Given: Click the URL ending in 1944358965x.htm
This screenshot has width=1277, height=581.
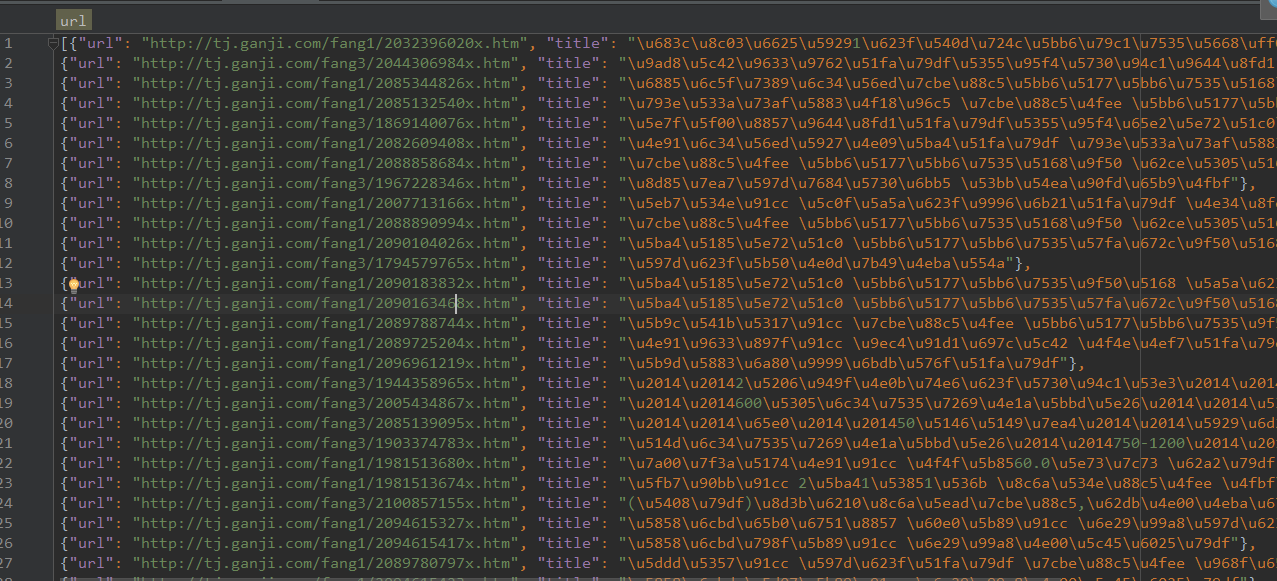Looking at the screenshot, I should (x=326, y=383).
